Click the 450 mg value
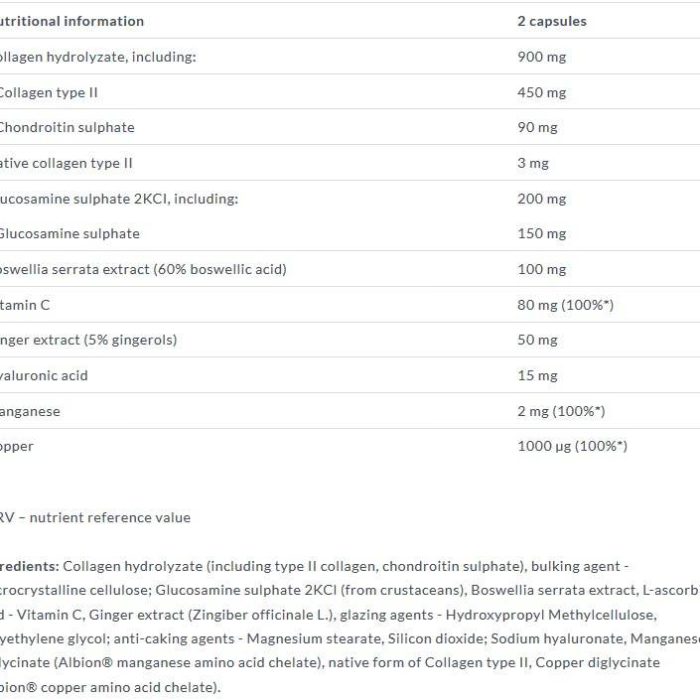The width and height of the screenshot is (700, 700). tap(542, 93)
